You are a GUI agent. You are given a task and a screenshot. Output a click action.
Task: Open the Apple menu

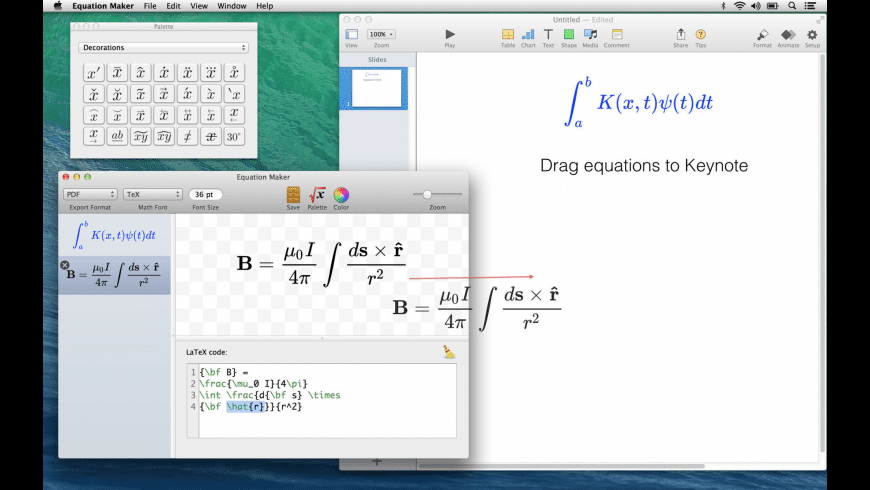pos(57,6)
